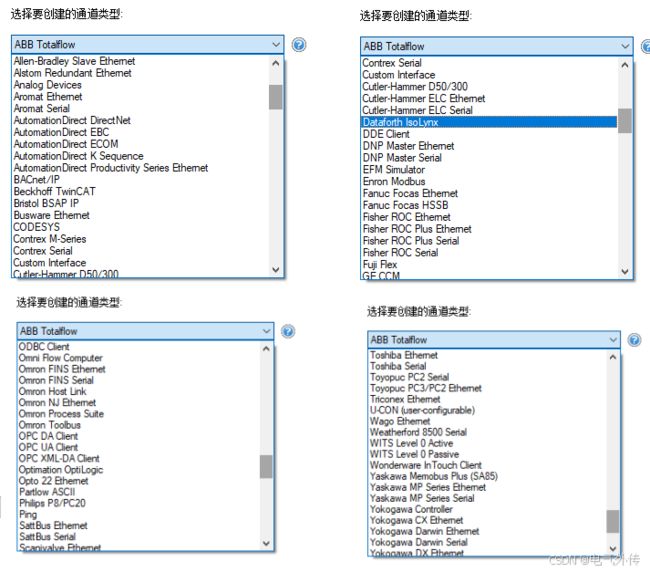Image resolution: width=650 pixels, height=572 pixels.
Task: Choose Fanuc Focas Ethernet
Action: (410, 194)
